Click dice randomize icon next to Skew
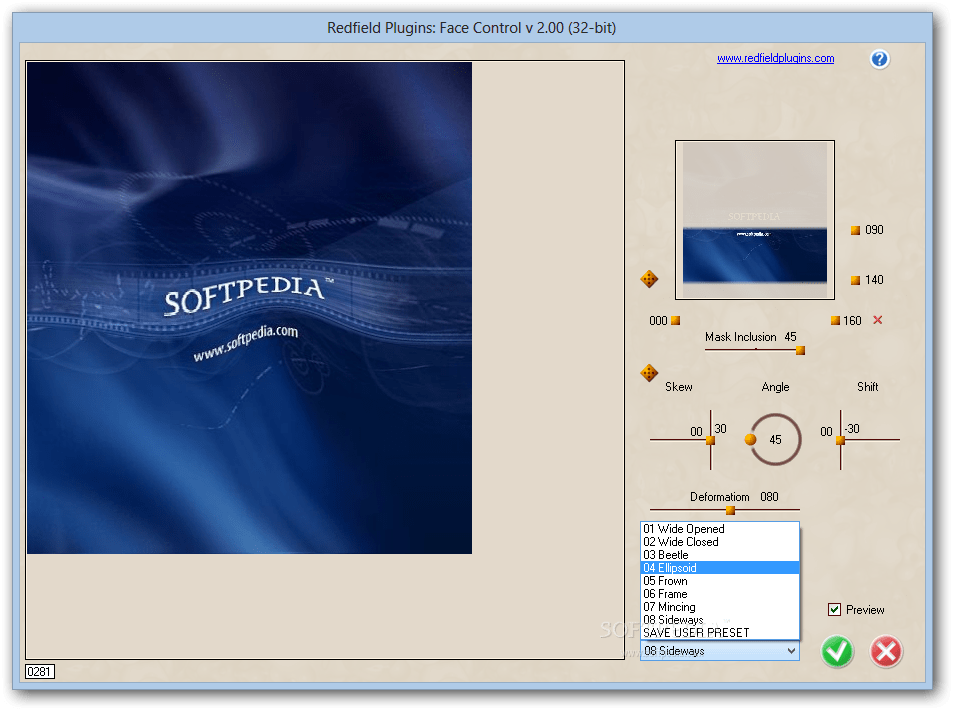This screenshot has height=710, width=953. click(649, 373)
